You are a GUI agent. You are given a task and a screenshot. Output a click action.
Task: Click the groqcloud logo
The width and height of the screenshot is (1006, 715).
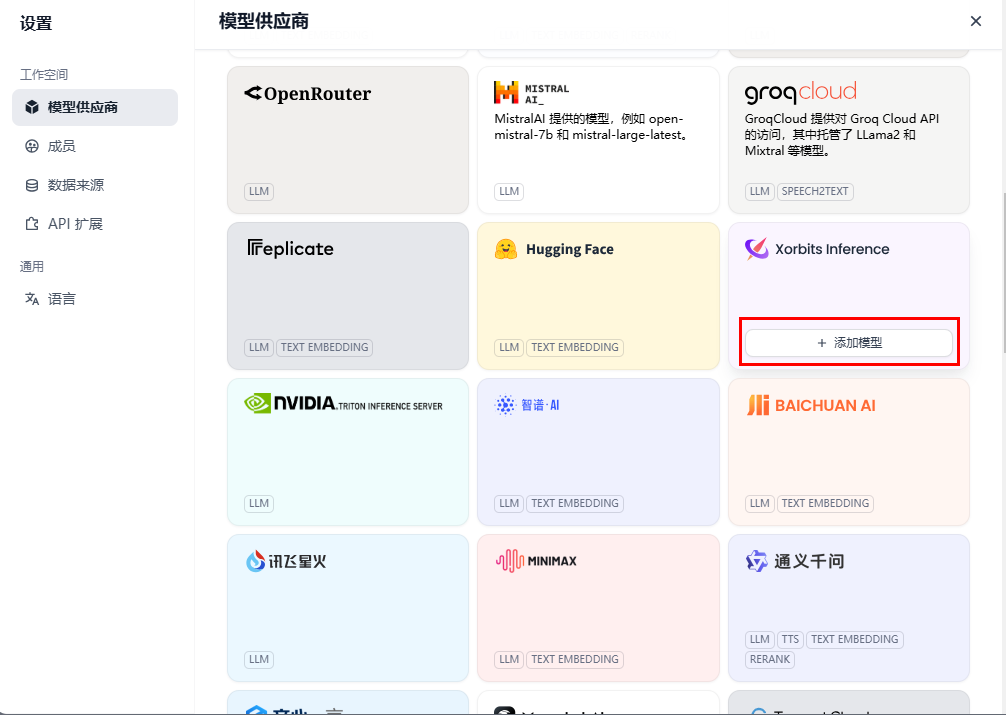coord(801,92)
